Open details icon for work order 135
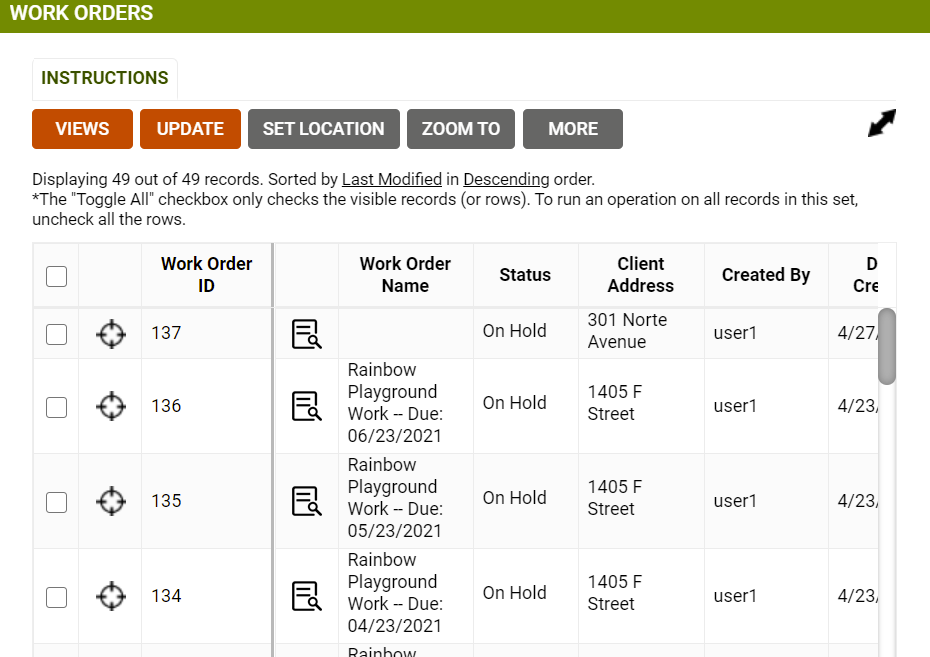Screen dimensions: 930x657 pyautogui.click(x=306, y=501)
